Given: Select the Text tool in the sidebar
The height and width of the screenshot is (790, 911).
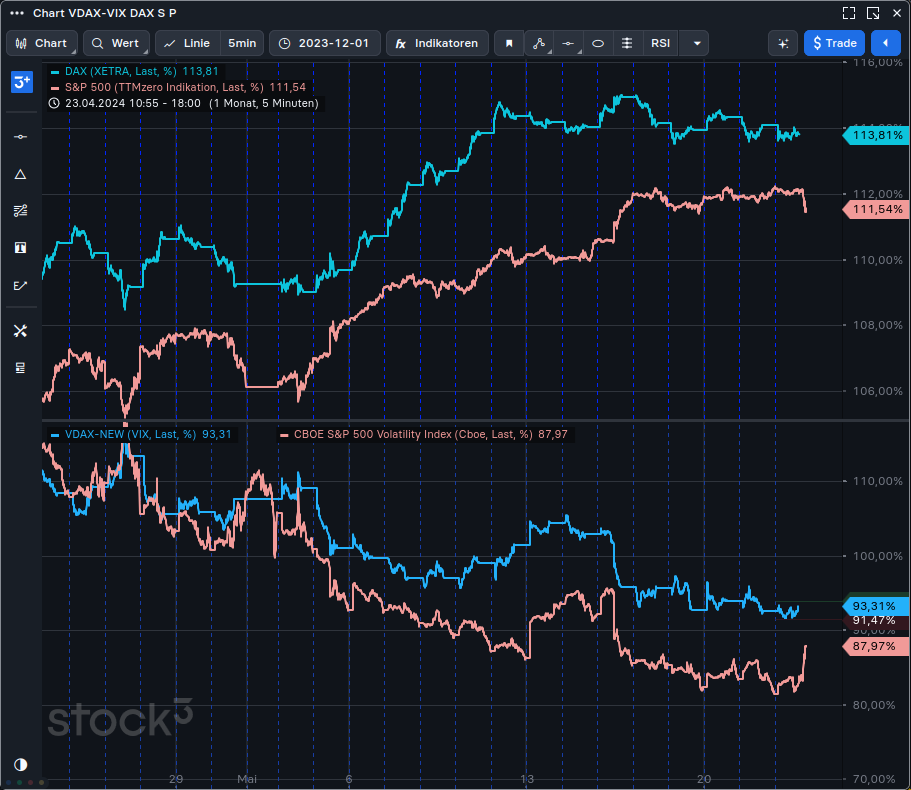Looking at the screenshot, I should [21, 247].
